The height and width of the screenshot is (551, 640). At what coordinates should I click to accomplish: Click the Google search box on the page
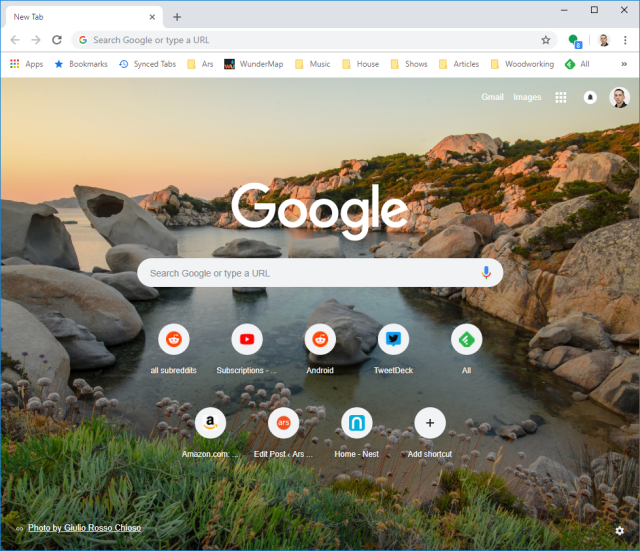(x=310, y=273)
